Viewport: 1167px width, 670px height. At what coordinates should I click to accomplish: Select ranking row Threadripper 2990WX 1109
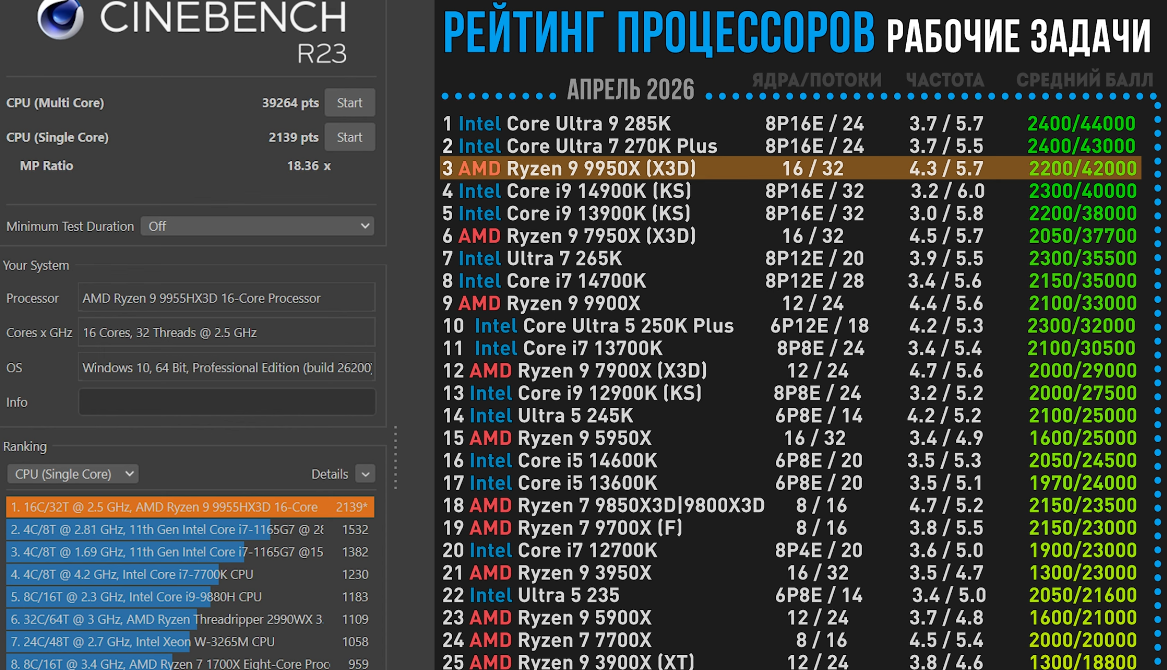190,619
